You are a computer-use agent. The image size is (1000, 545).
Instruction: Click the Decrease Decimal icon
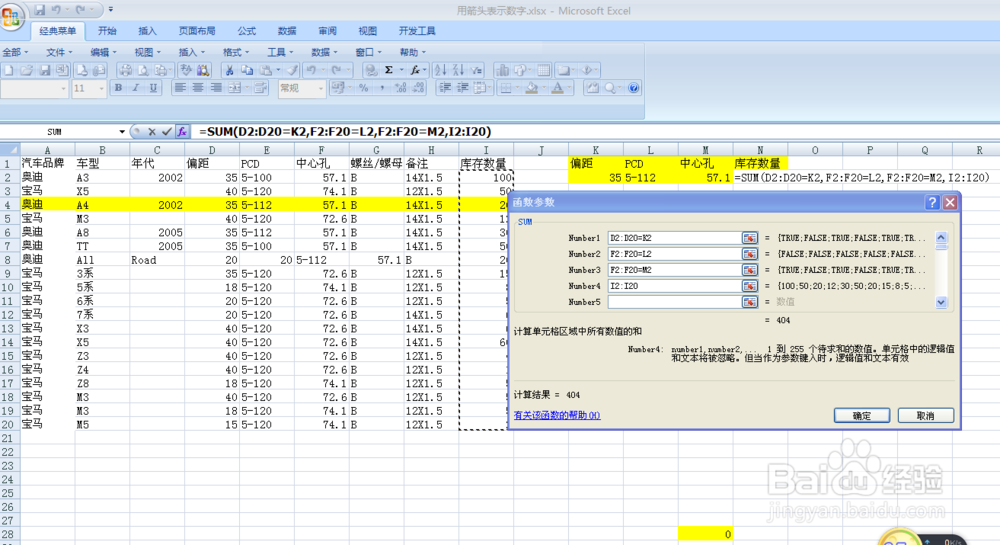point(418,88)
